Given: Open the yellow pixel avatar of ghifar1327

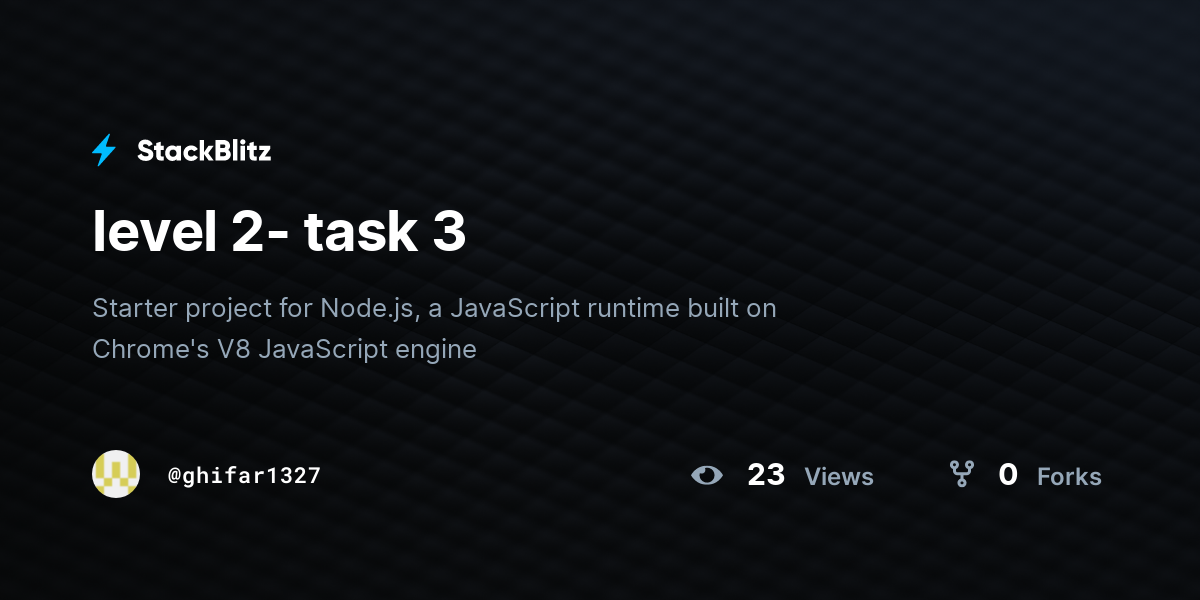Looking at the screenshot, I should 116,474.
